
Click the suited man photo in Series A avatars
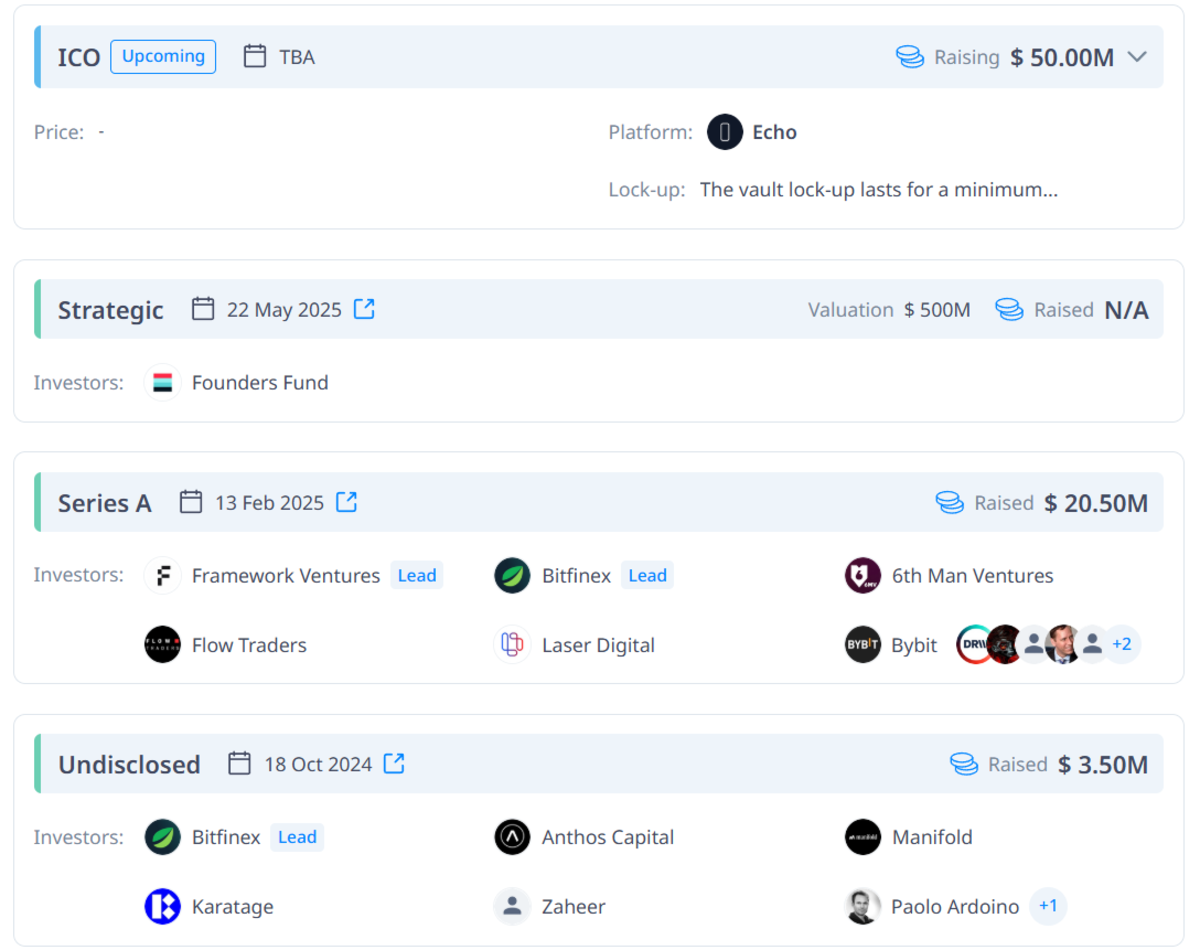pos(1062,645)
